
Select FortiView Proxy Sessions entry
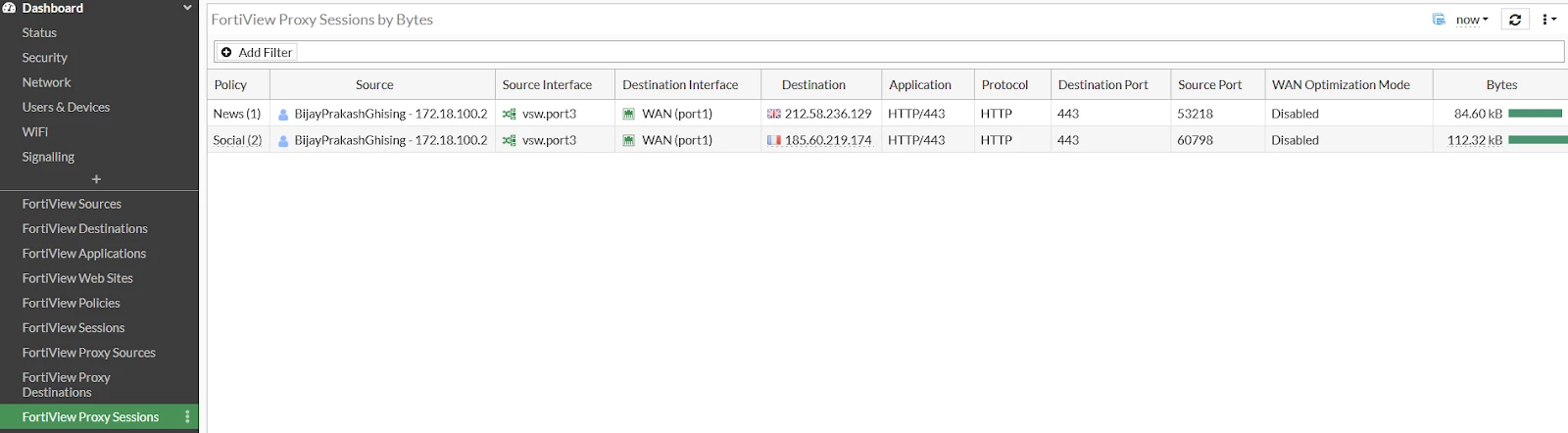point(90,417)
